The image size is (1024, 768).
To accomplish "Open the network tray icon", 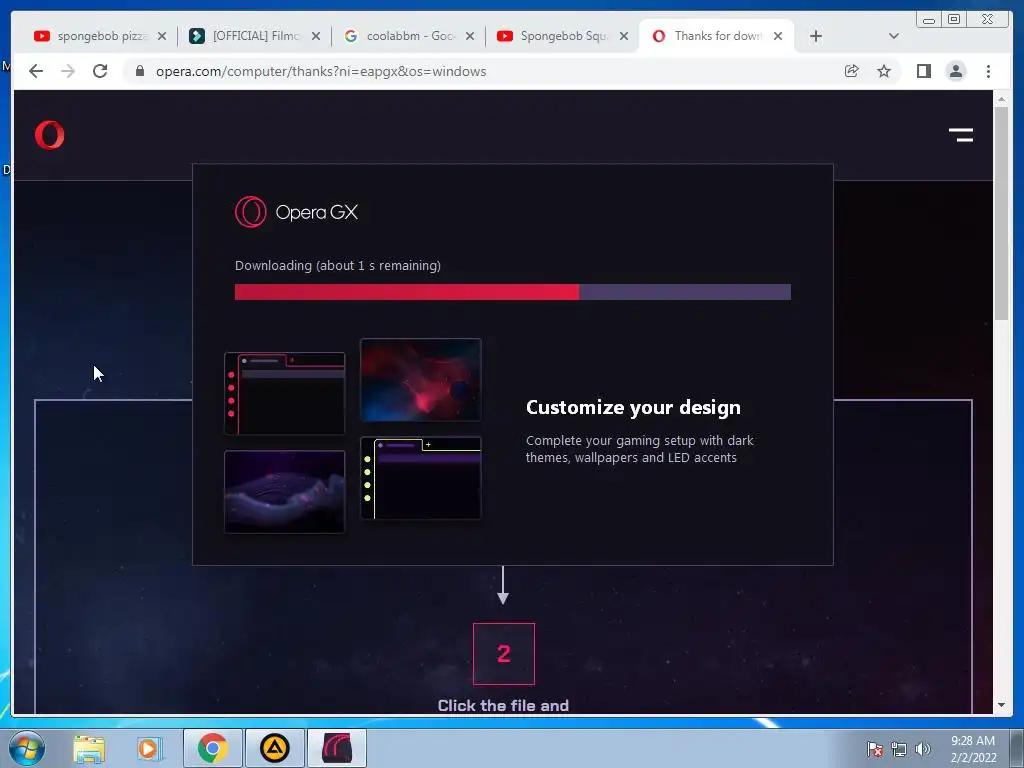I will (x=899, y=749).
